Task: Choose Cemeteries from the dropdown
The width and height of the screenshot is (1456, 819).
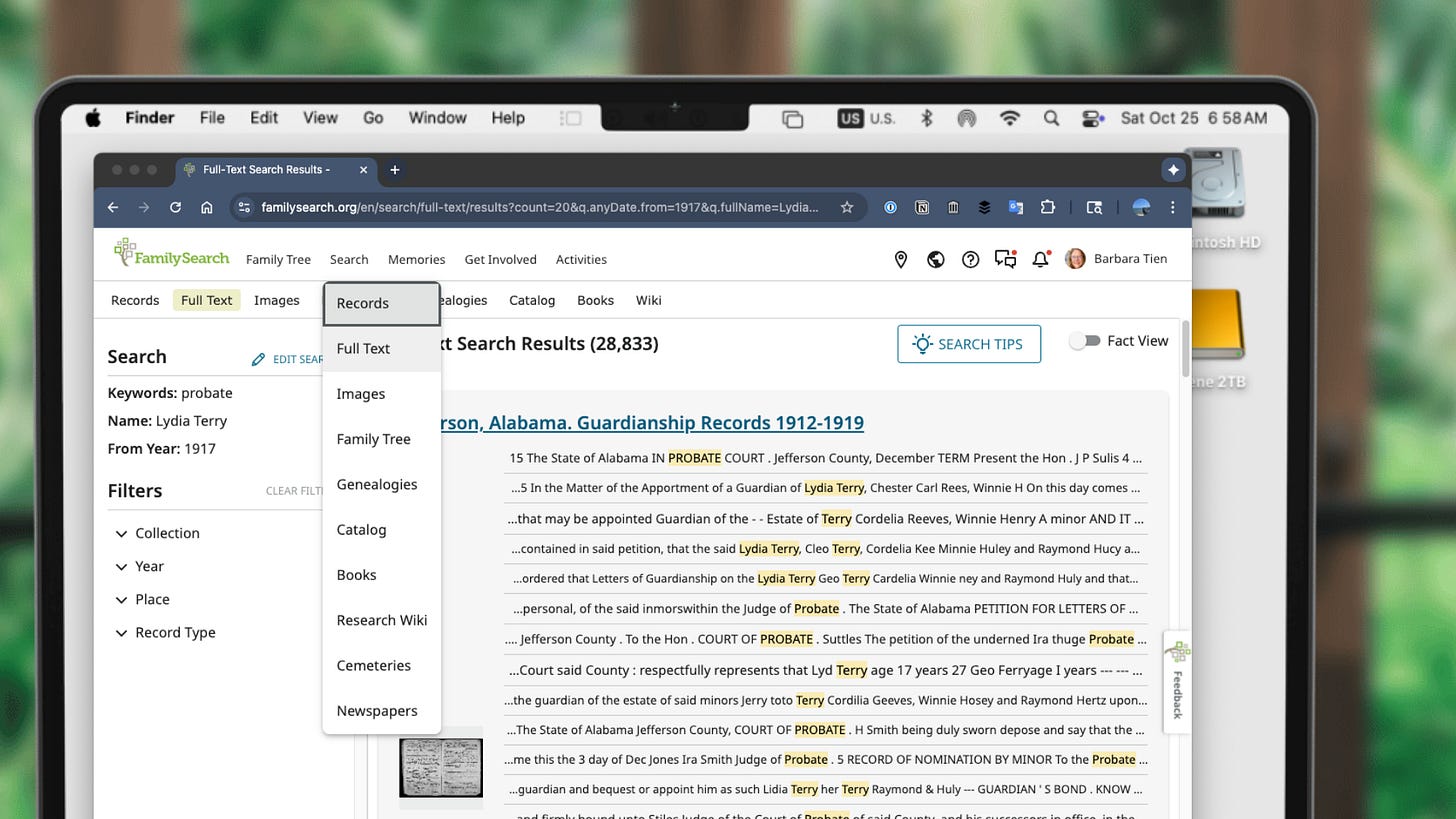Action: (381, 665)
